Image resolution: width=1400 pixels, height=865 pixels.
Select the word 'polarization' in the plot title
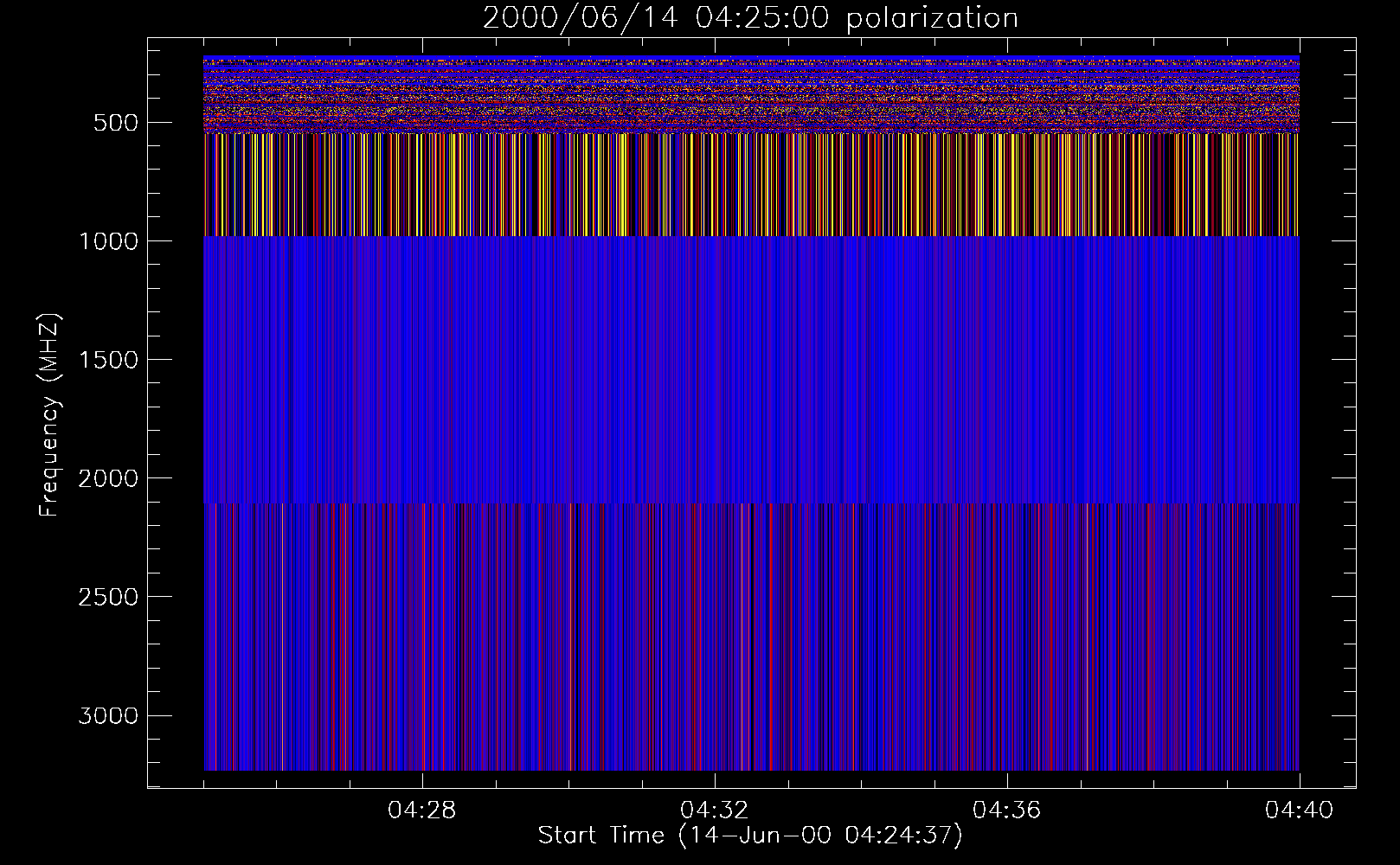pos(932,18)
